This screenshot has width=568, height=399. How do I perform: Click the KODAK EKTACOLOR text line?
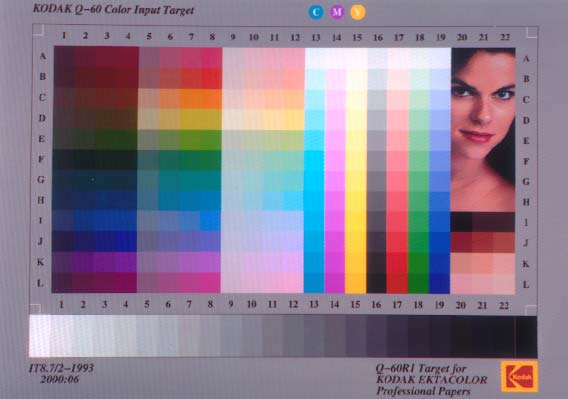431,380
